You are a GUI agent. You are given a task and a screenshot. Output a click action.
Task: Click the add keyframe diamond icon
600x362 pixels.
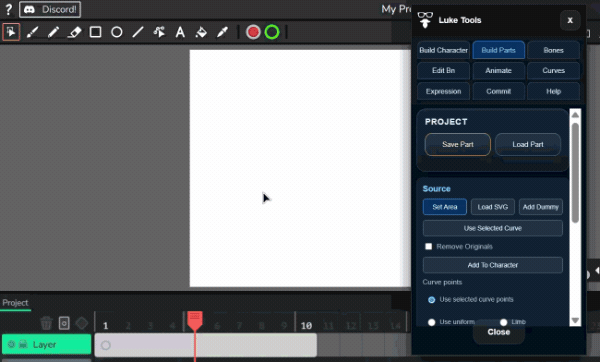82,323
